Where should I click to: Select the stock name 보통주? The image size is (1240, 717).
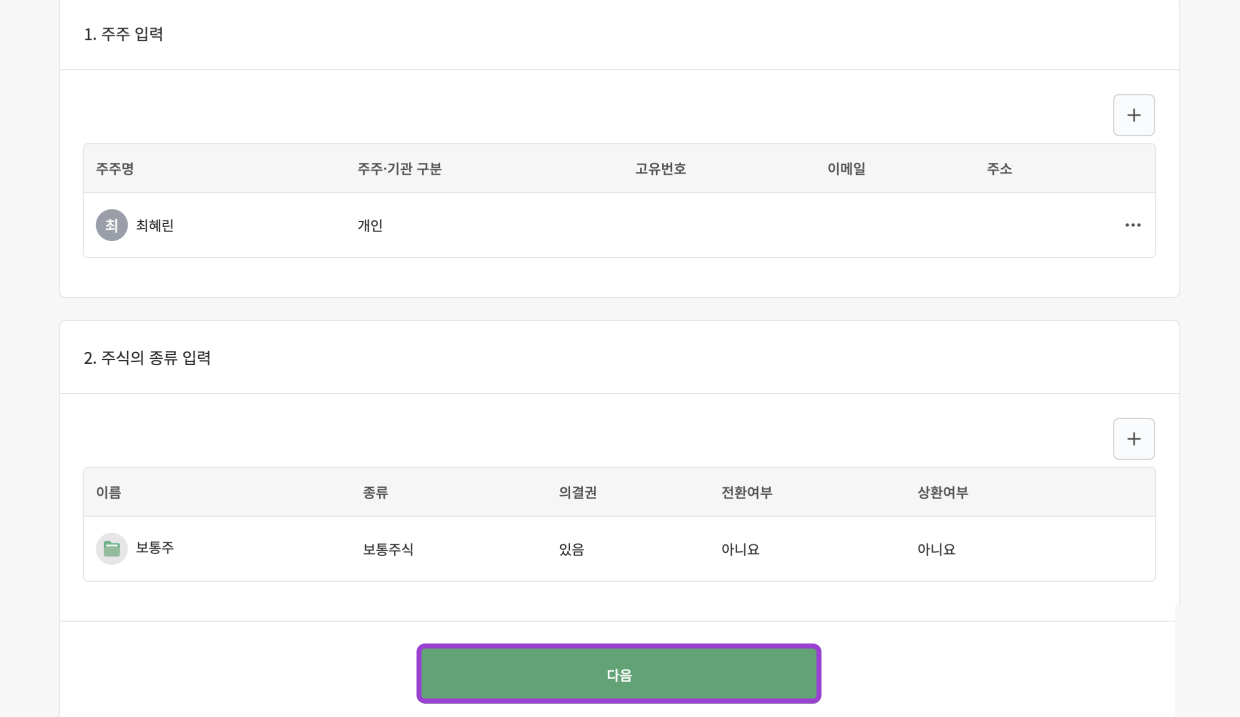coord(155,548)
